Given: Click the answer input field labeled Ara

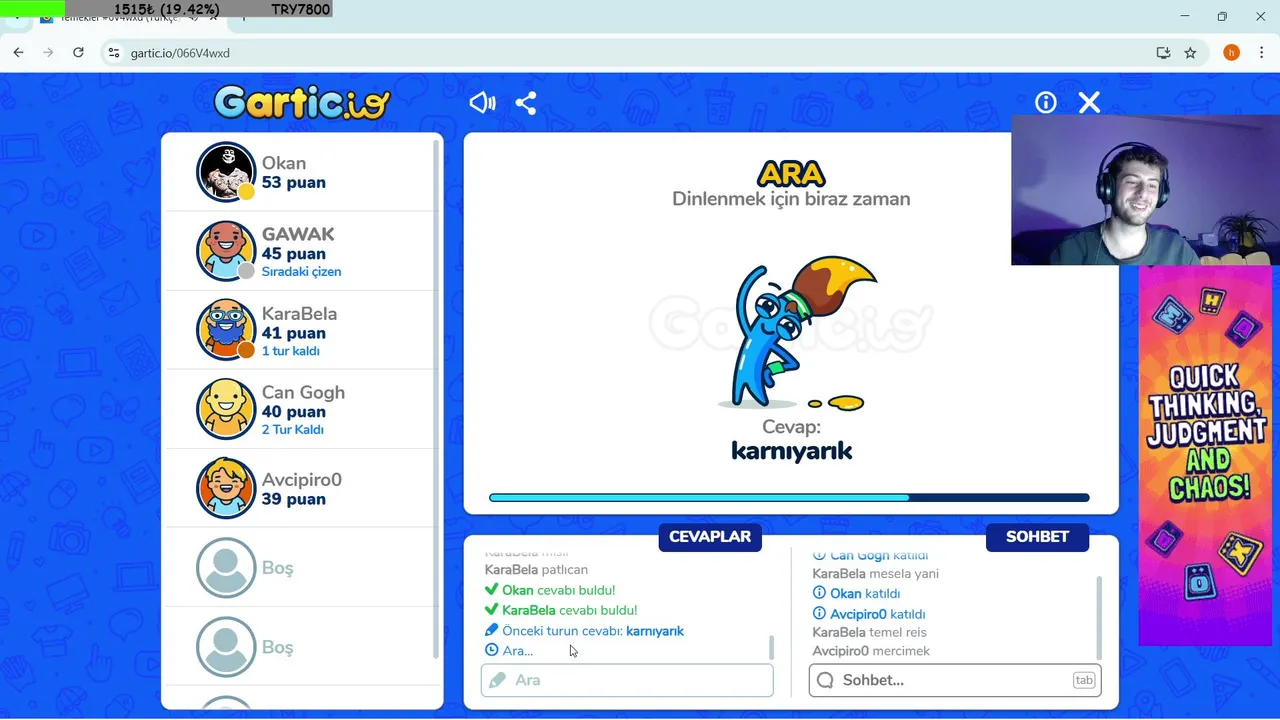Looking at the screenshot, I should (627, 680).
